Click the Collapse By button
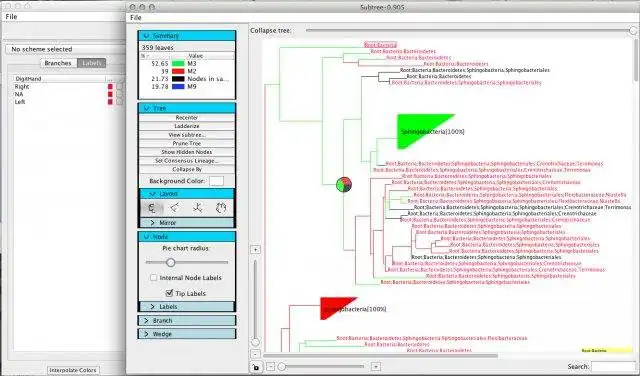The height and width of the screenshot is (376, 640). click(x=187, y=169)
